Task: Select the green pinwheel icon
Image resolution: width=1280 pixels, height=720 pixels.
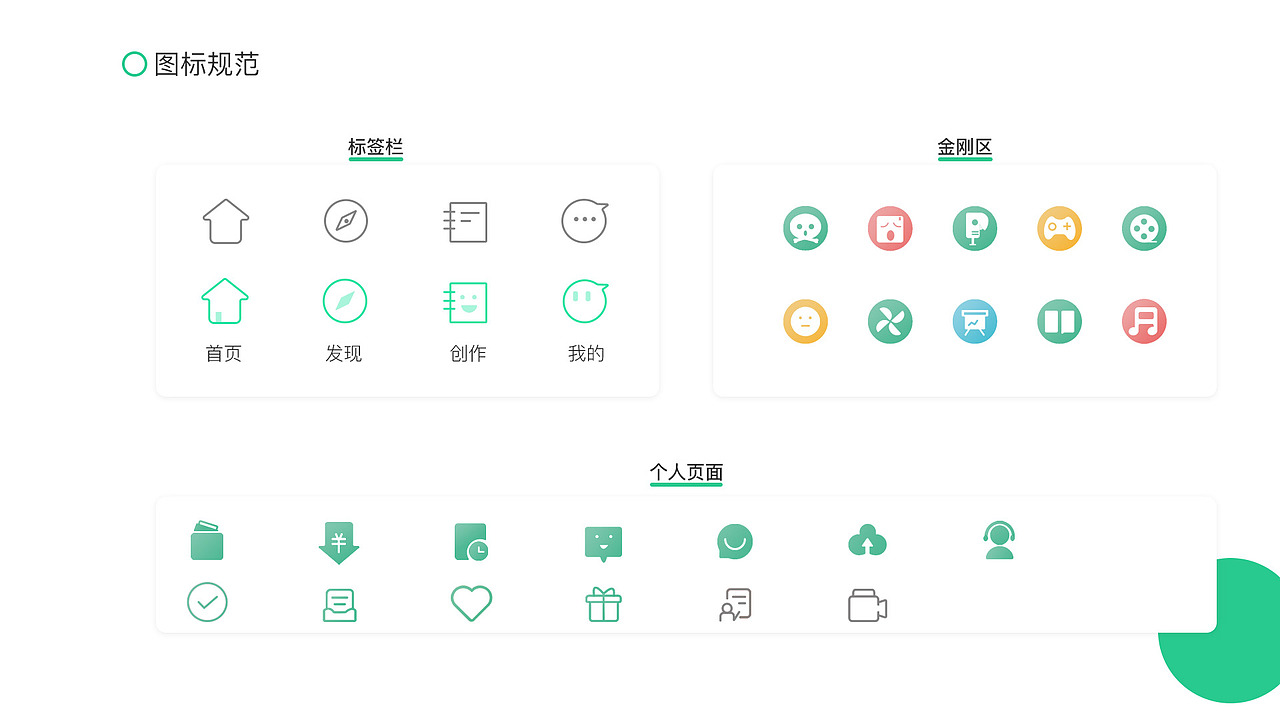Action: pos(890,321)
